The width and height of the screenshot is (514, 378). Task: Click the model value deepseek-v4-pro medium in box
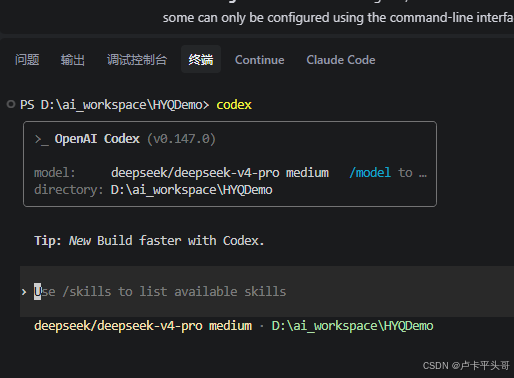click(220, 173)
